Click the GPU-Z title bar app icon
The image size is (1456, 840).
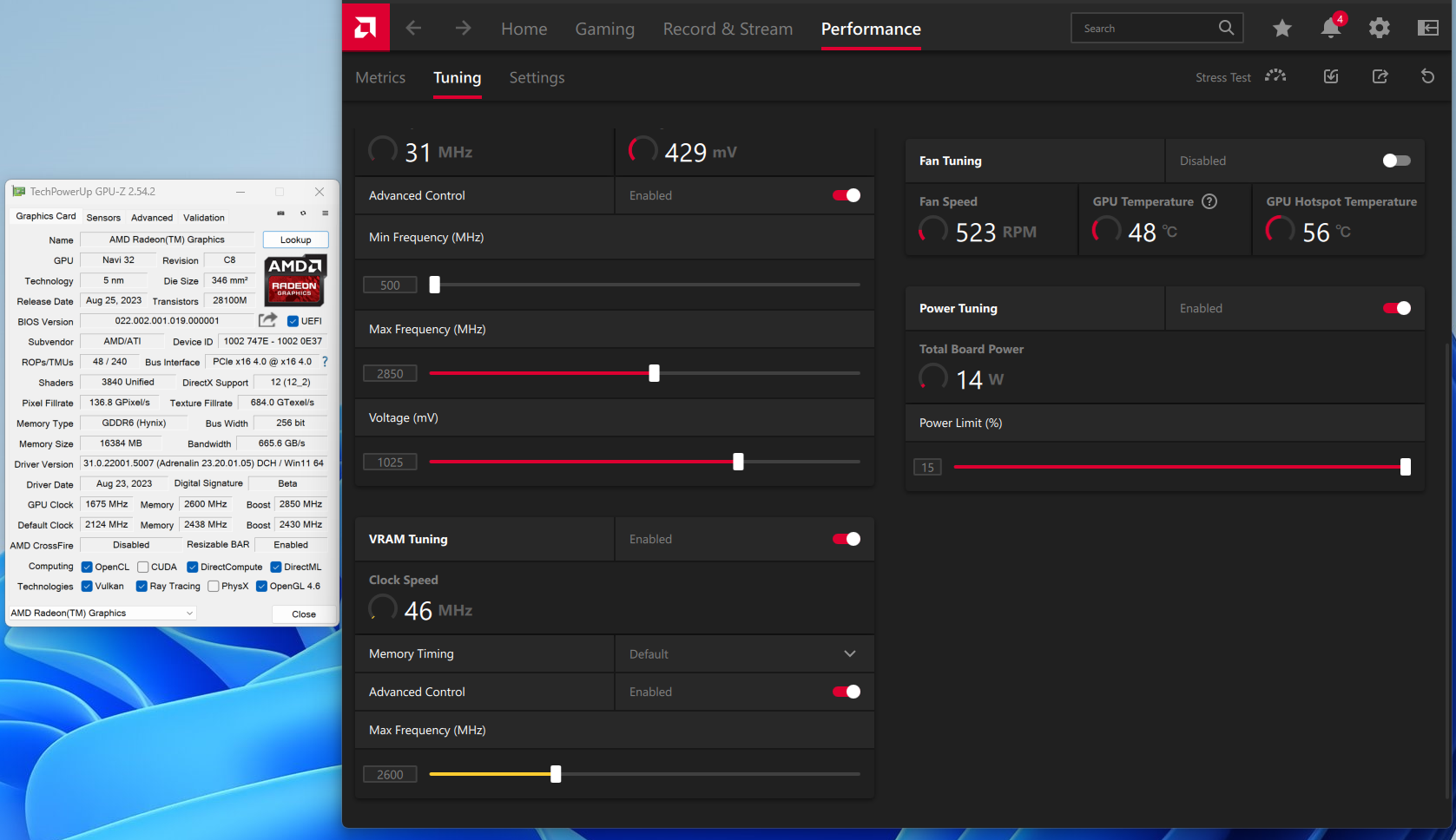(x=19, y=192)
